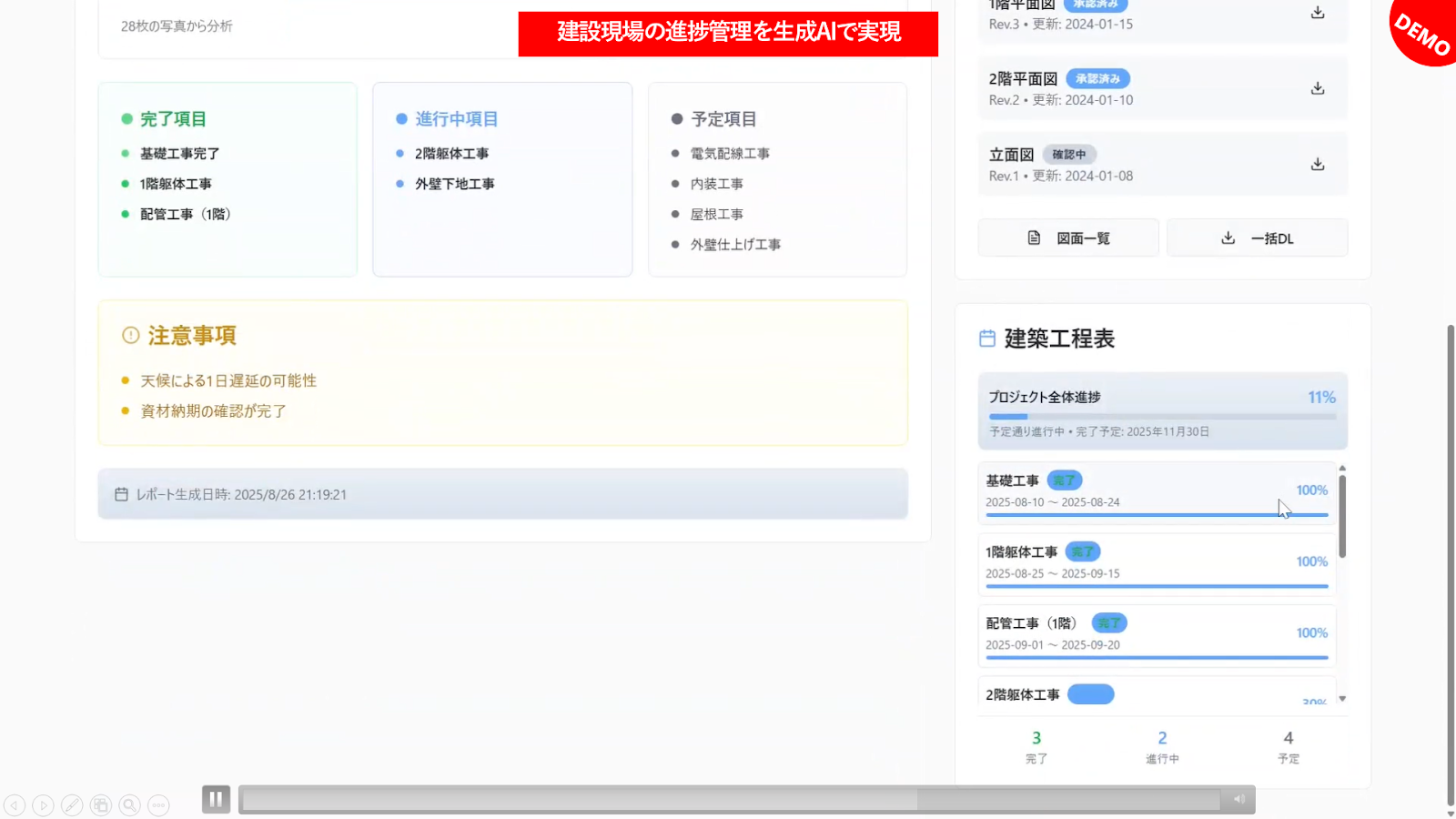Open the see-all-slides grid icon
Screen dimensions: 1456x819
tap(101, 805)
